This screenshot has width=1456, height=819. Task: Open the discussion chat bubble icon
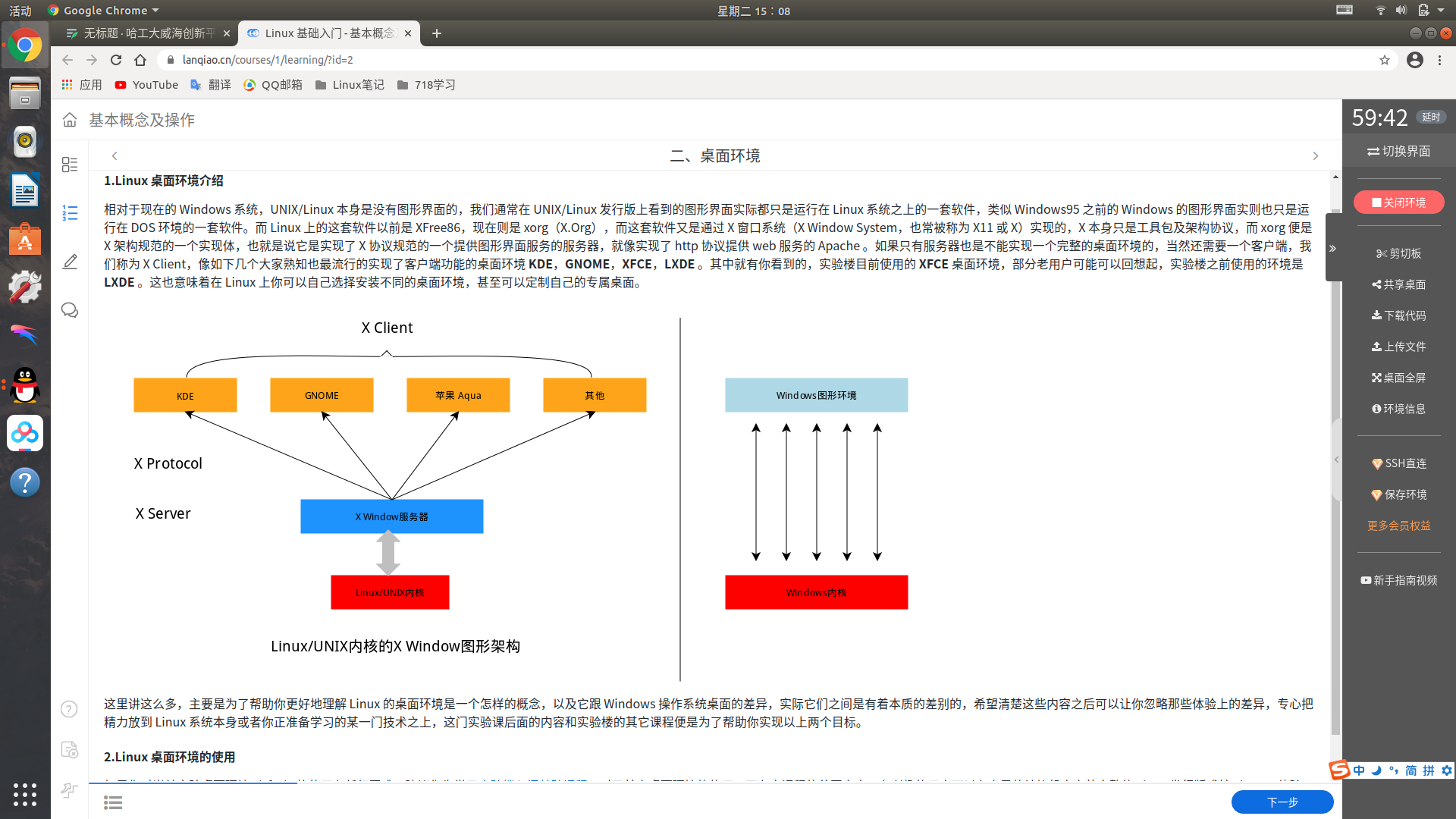pyautogui.click(x=70, y=310)
